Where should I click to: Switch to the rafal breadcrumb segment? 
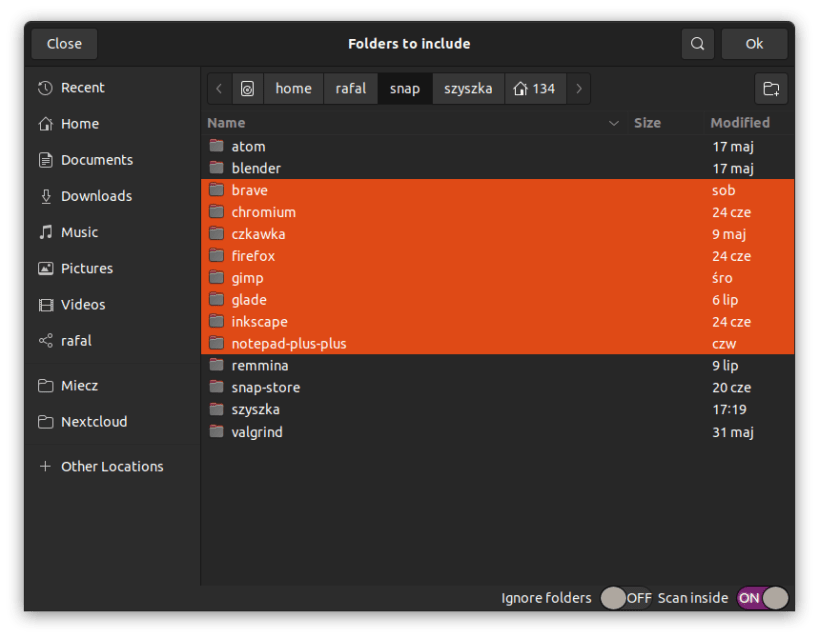pos(350,88)
